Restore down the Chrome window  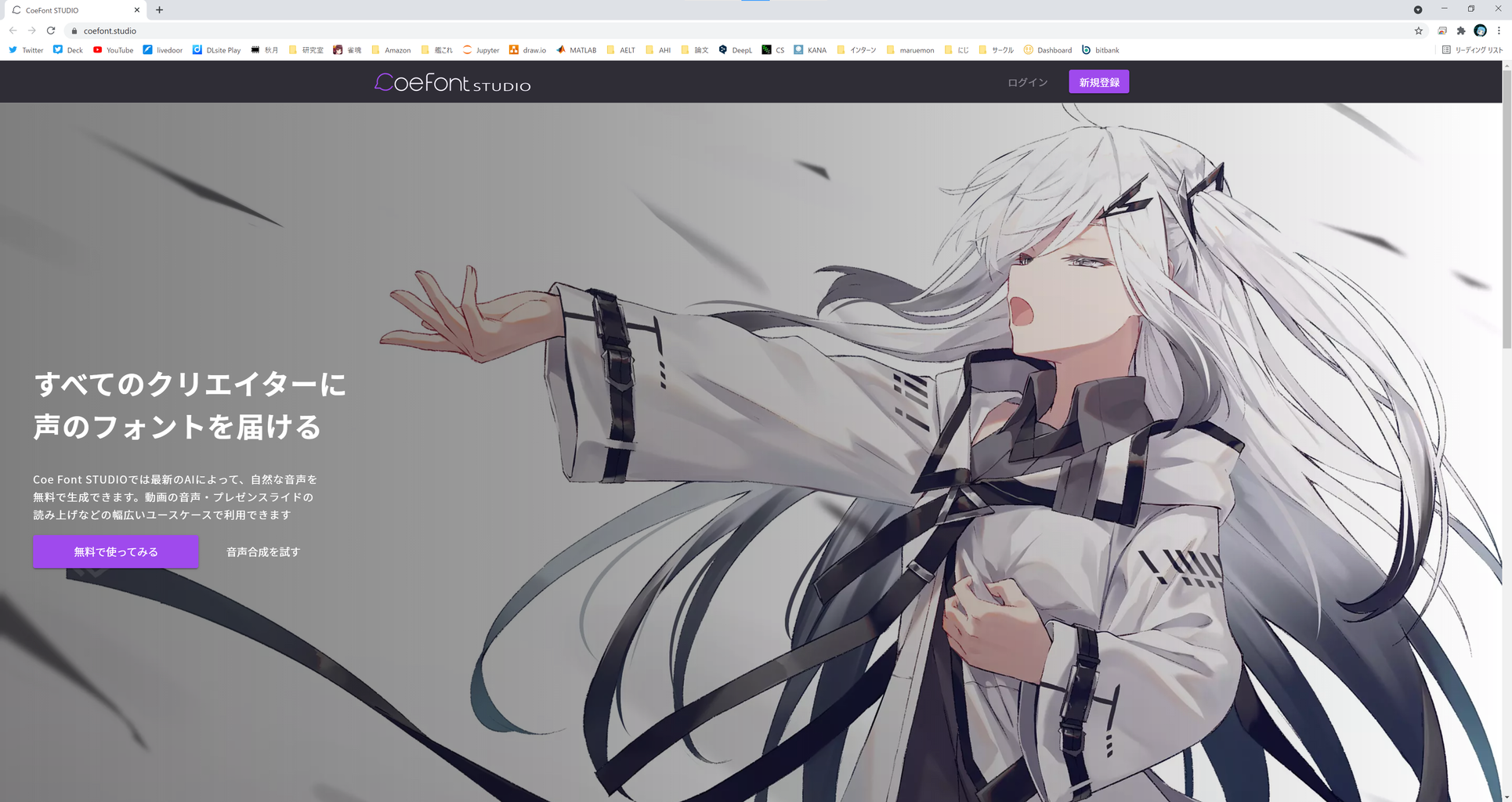pyautogui.click(x=1470, y=9)
